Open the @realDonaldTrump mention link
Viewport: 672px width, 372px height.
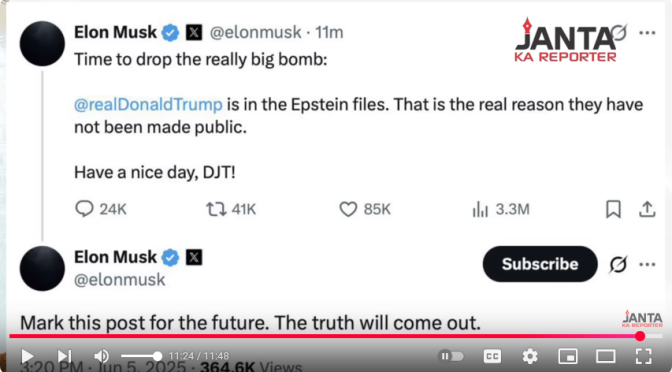(148, 105)
